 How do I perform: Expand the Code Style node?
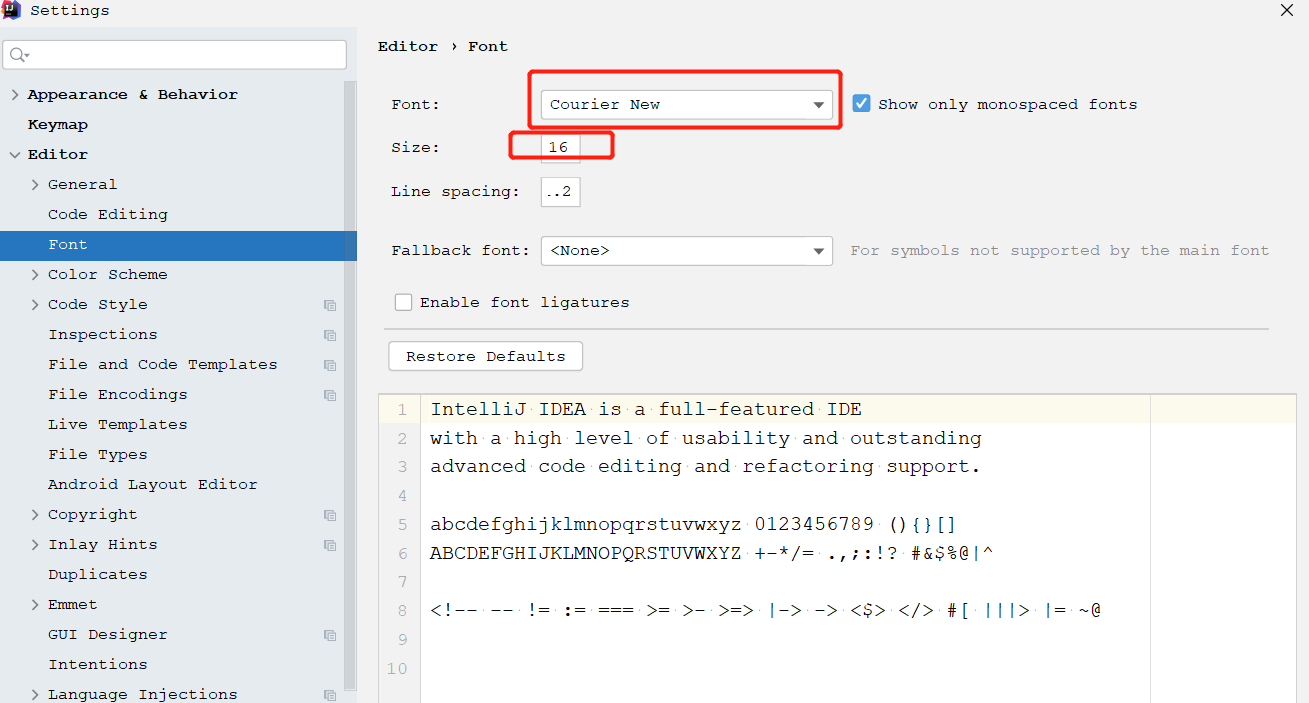(35, 305)
